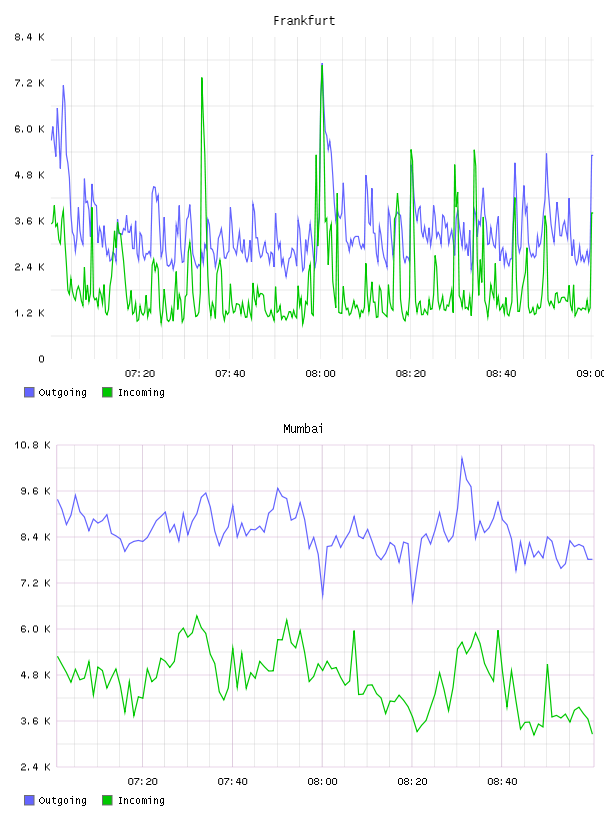Click the green Incoming swatch in the Mumbai legend
This screenshot has height=816, width=608.
[x=107, y=800]
